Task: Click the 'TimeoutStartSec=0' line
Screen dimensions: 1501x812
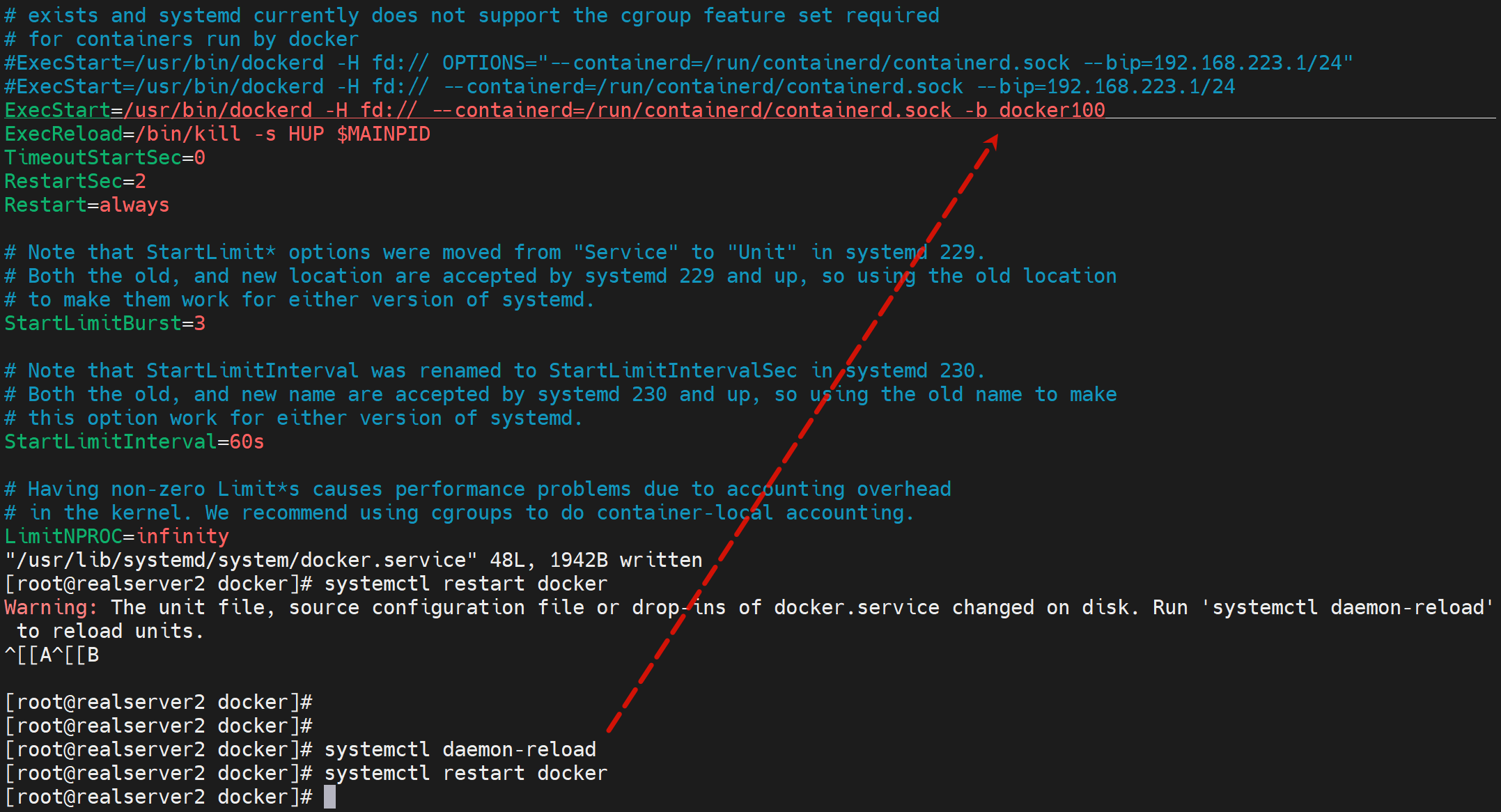Action: point(104,157)
